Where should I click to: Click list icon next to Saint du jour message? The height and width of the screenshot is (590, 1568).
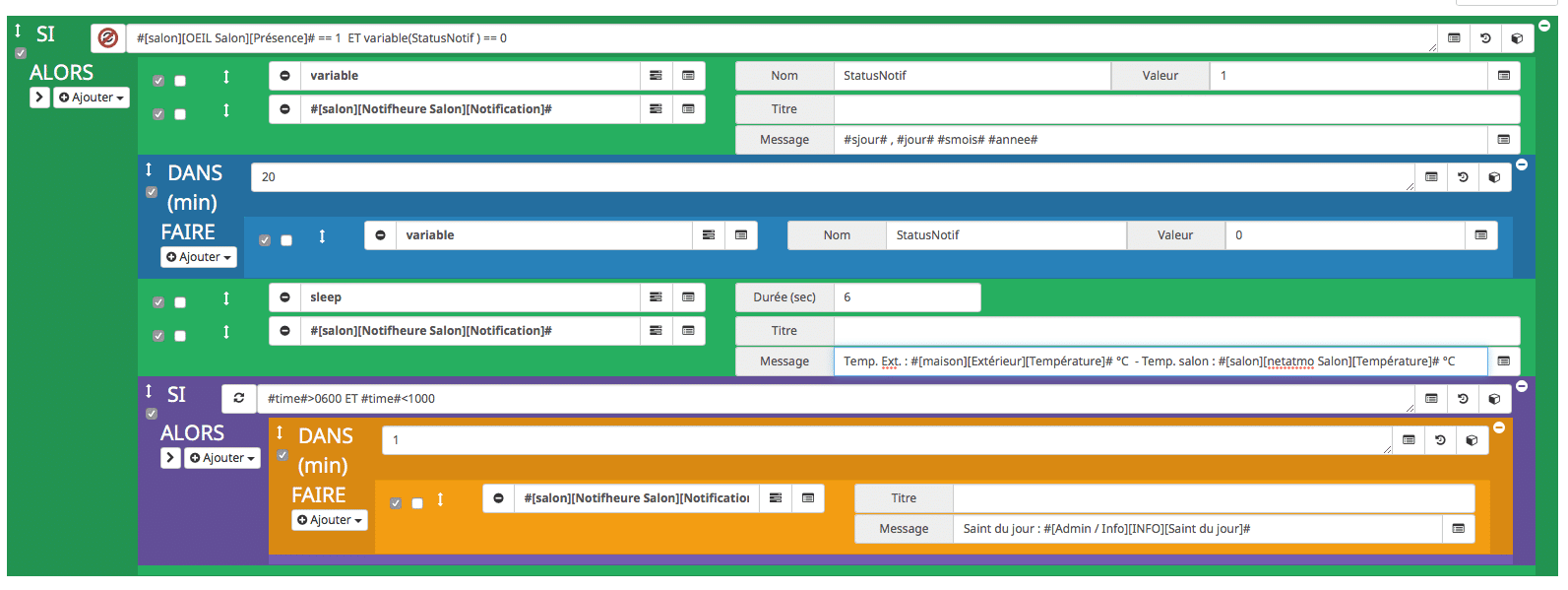(1458, 529)
